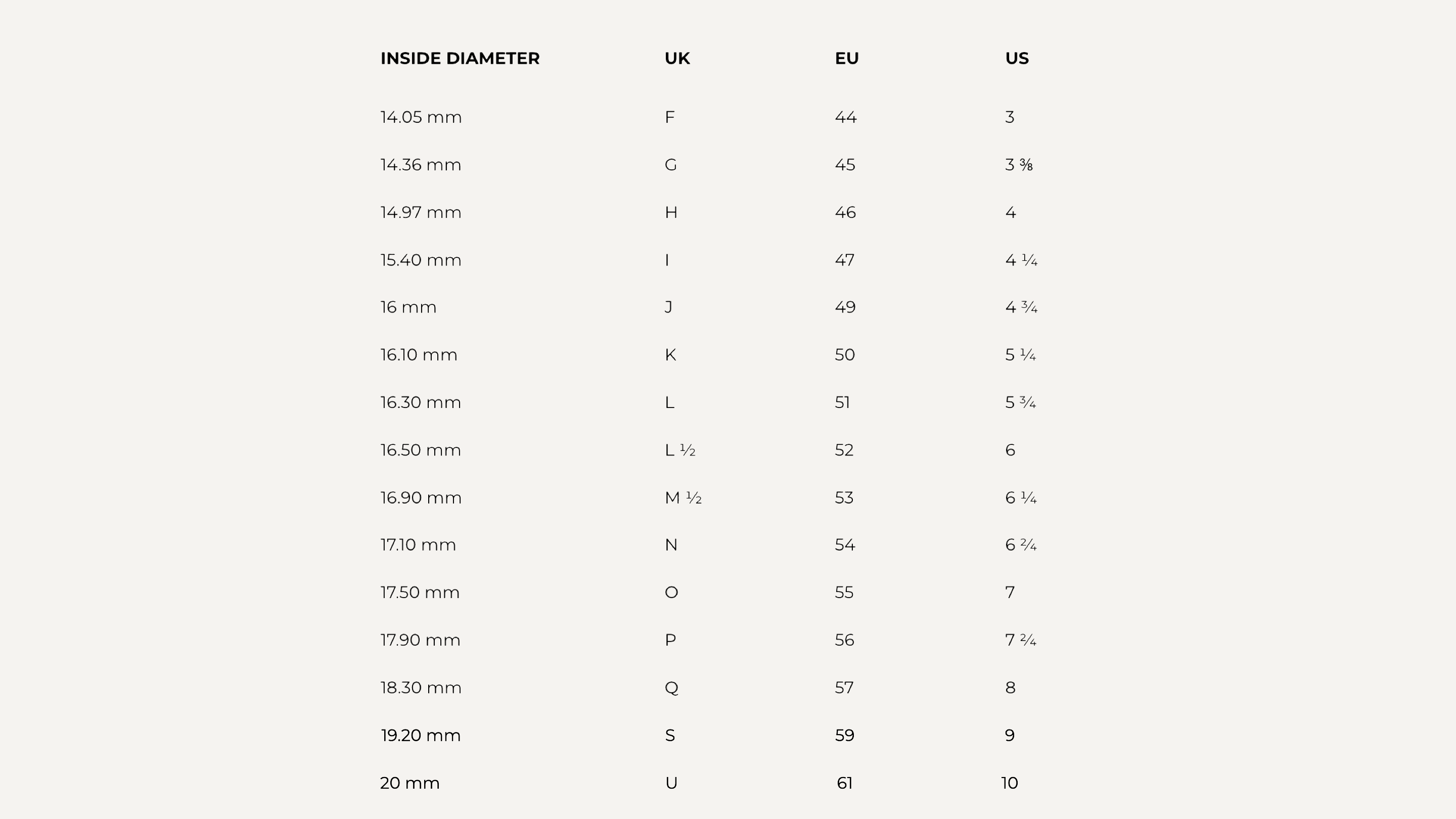The width and height of the screenshot is (1456, 819).
Task: Click EU size 51 cell
Action: [x=842, y=402]
